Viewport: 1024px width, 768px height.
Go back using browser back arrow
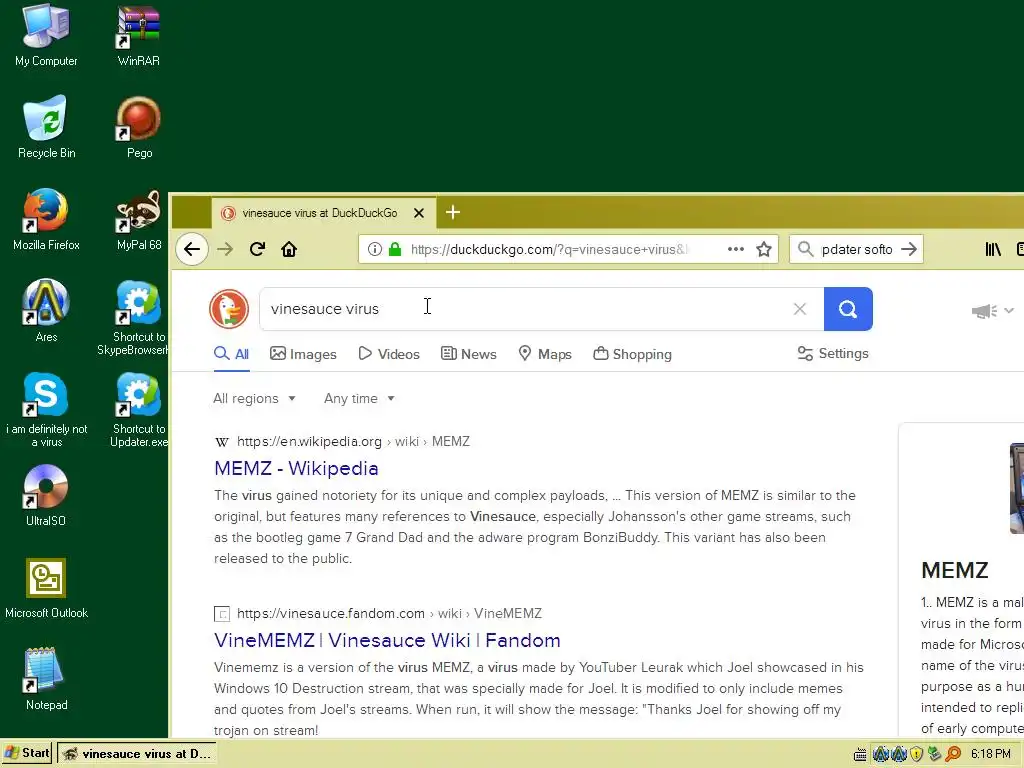pos(192,249)
